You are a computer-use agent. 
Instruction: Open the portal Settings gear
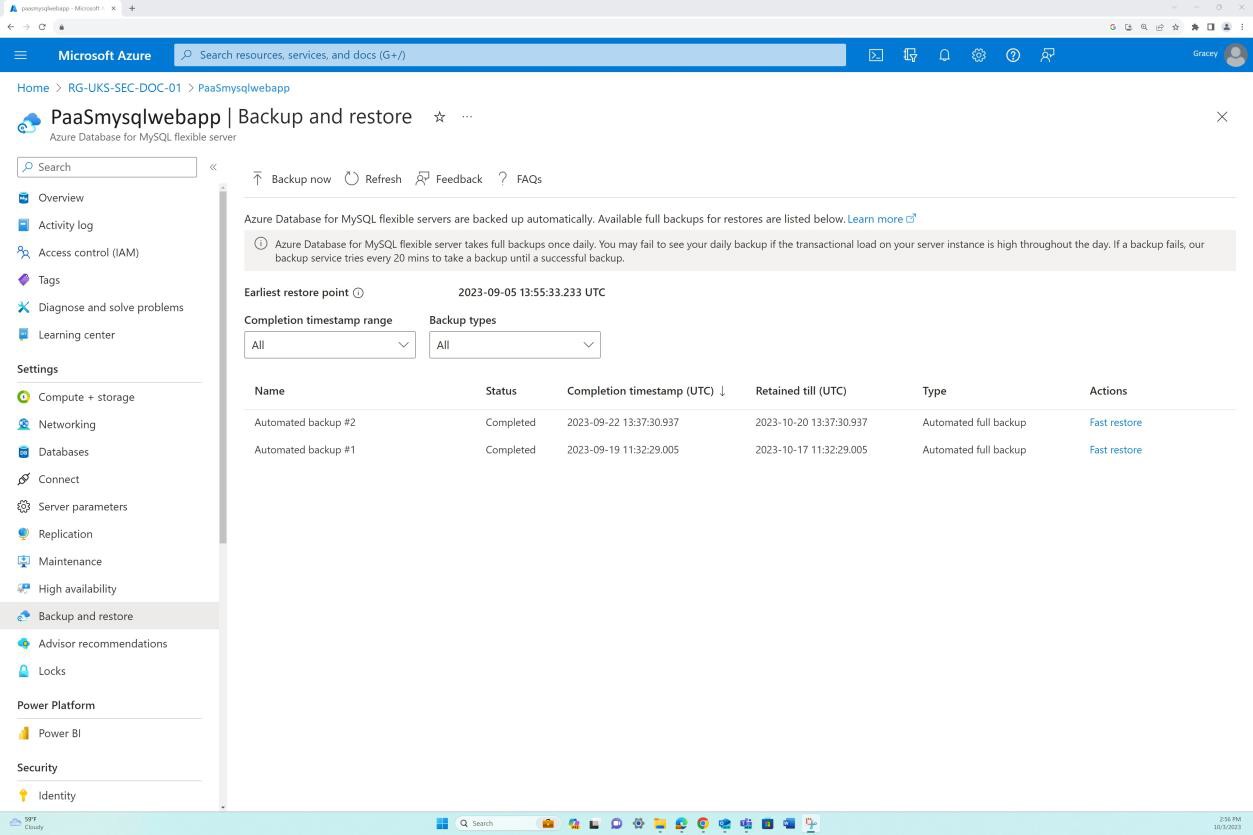pyautogui.click(x=978, y=55)
